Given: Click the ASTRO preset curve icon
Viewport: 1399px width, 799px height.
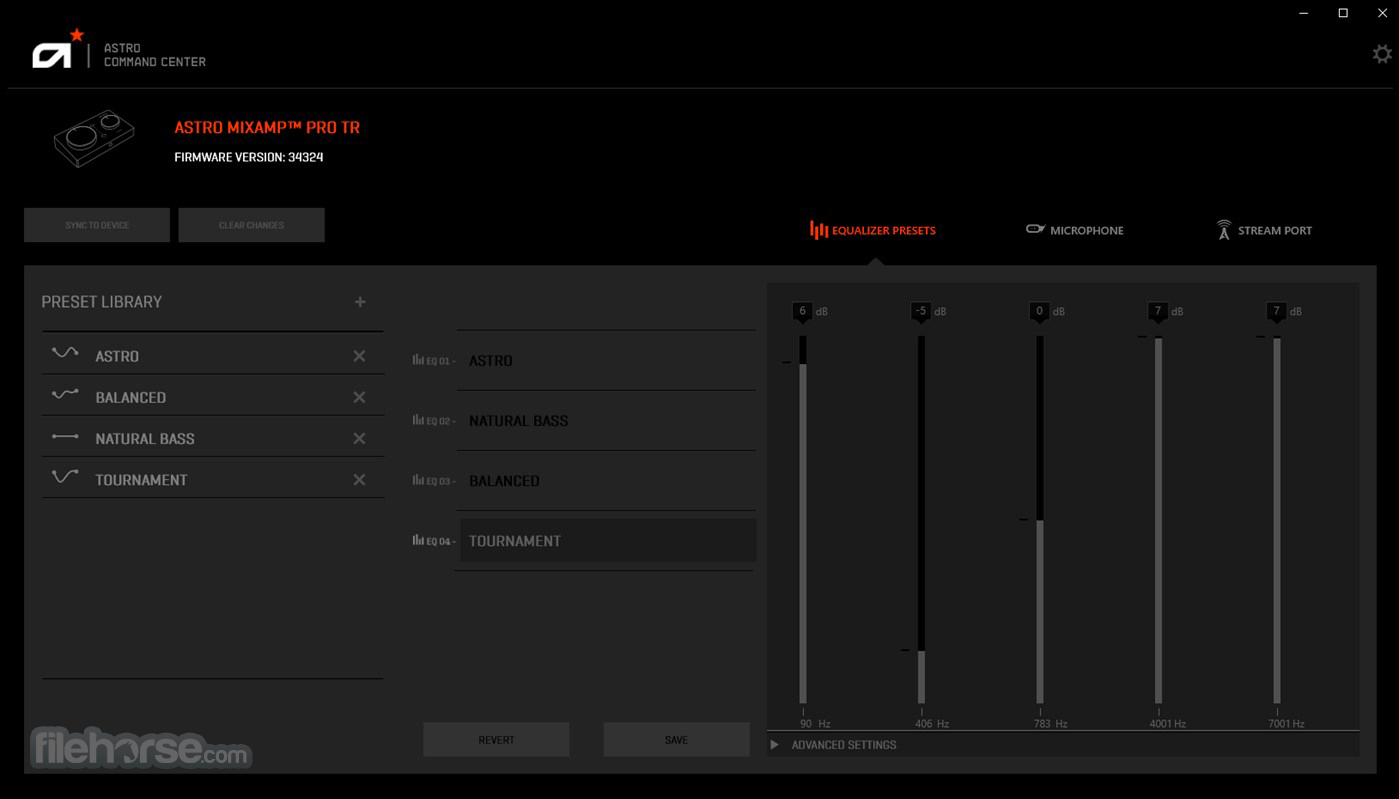Looking at the screenshot, I should click(65, 353).
